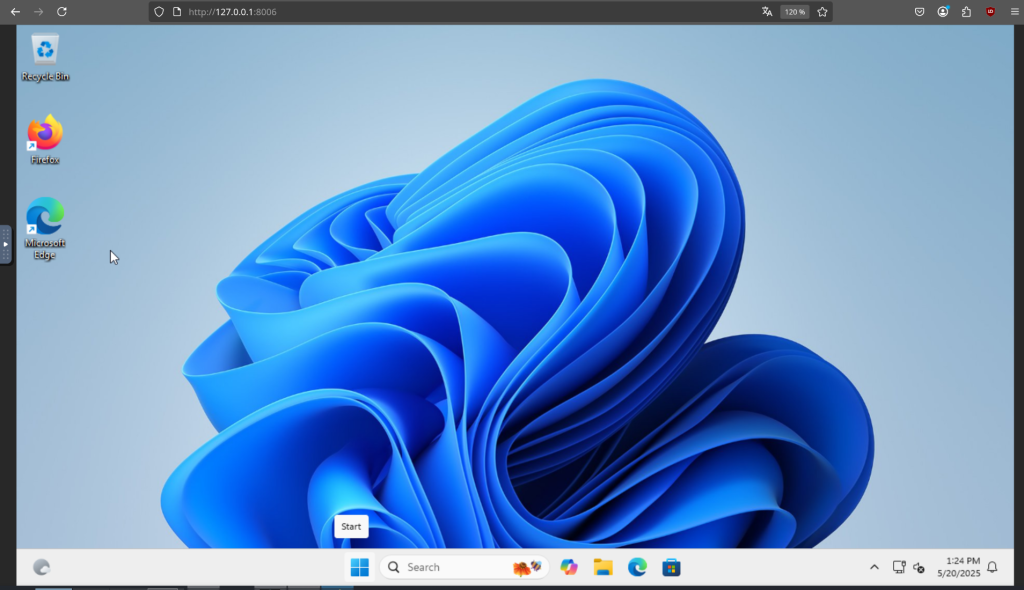Open the widgets icon at the taskbar's left

tap(41, 567)
